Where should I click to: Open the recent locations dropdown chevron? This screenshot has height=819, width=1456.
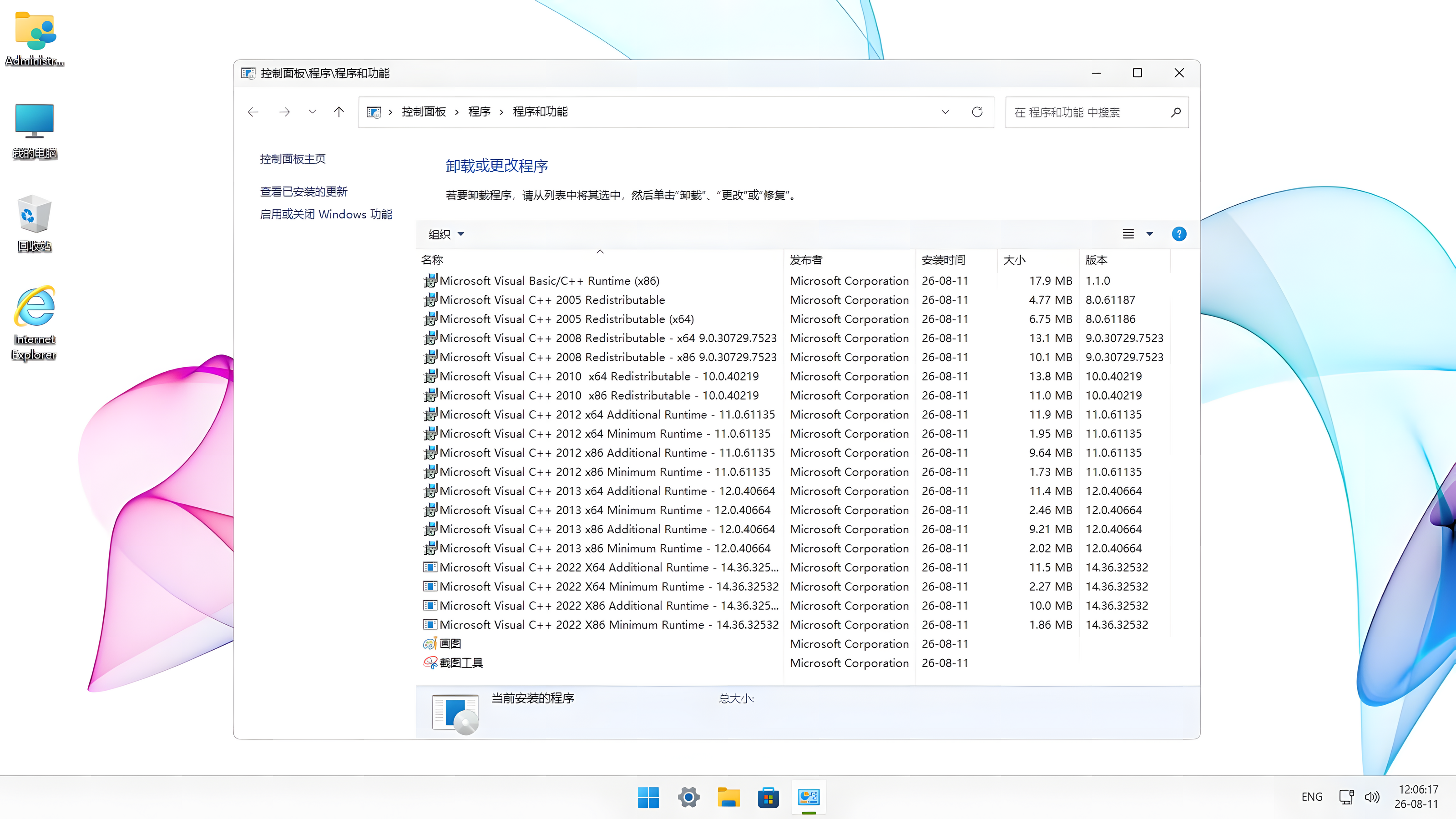(313, 112)
